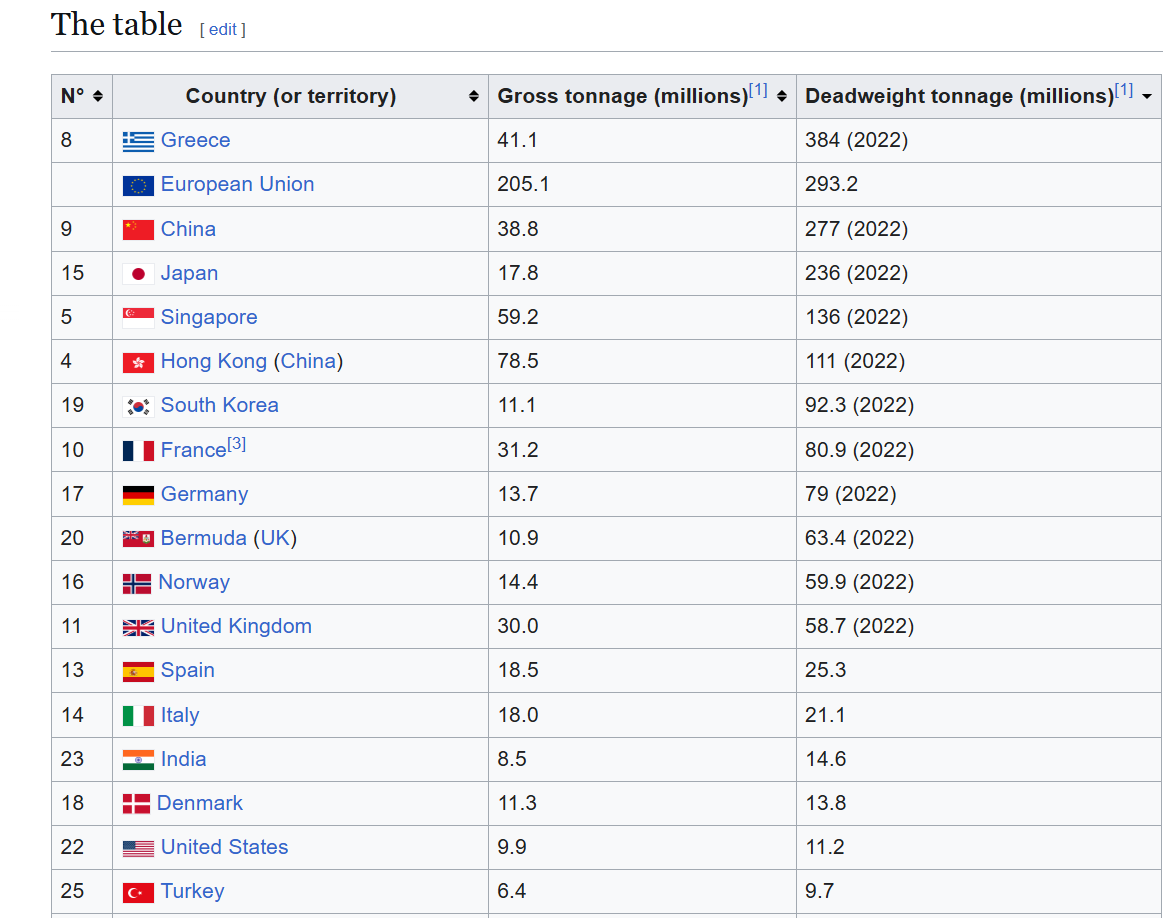Viewport: 1163px width, 918px height.
Task: Open the United States link
Action: (225, 847)
